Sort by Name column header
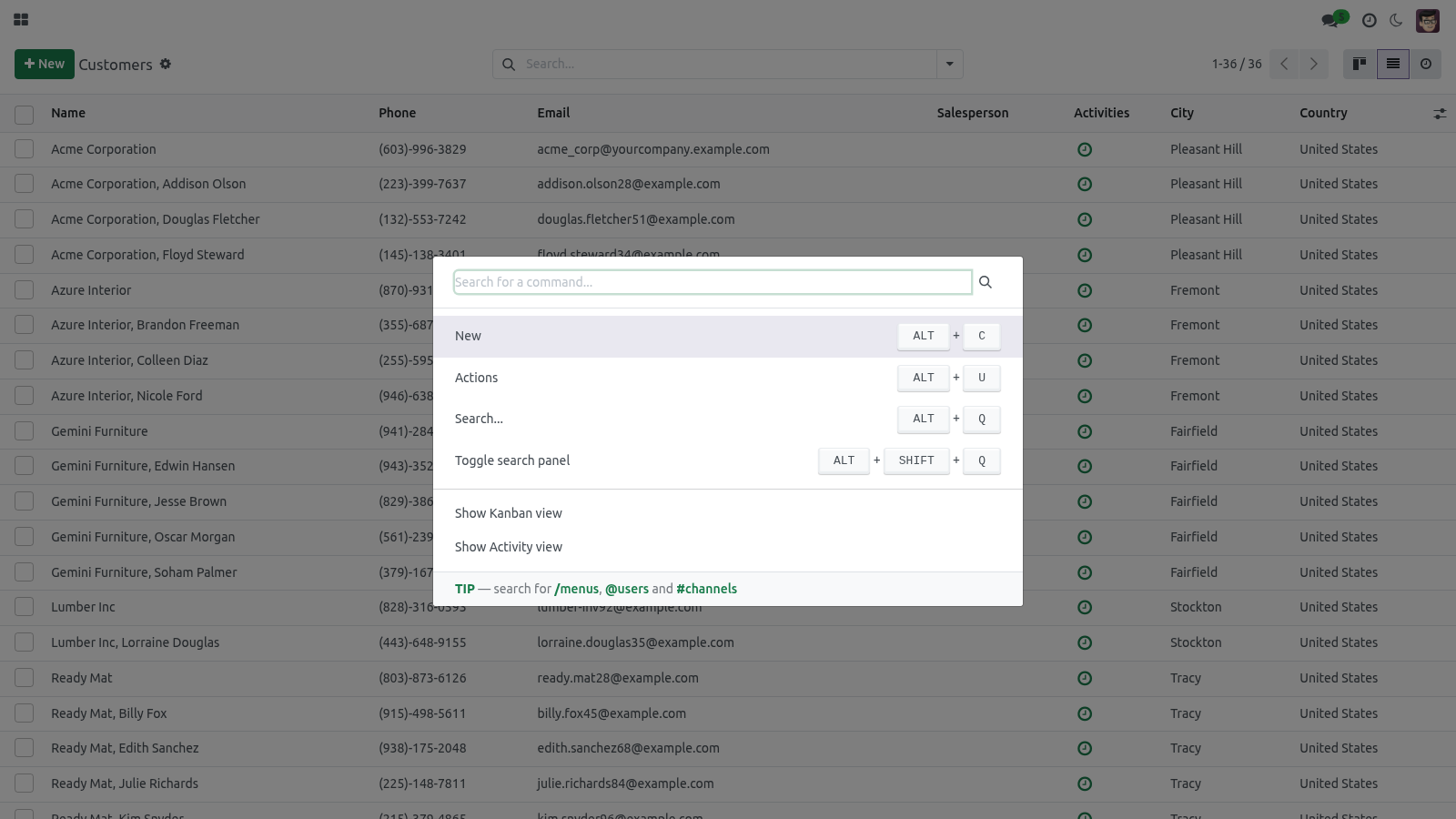 click(68, 113)
